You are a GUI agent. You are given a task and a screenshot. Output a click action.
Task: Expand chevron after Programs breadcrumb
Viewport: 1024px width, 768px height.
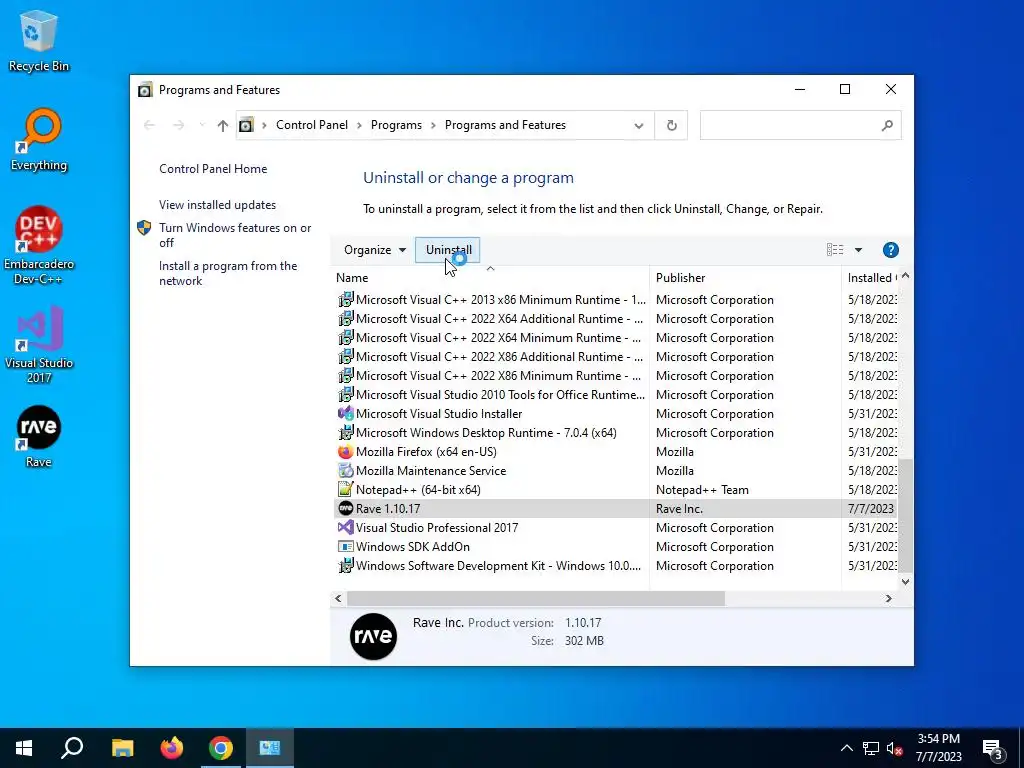coord(433,125)
